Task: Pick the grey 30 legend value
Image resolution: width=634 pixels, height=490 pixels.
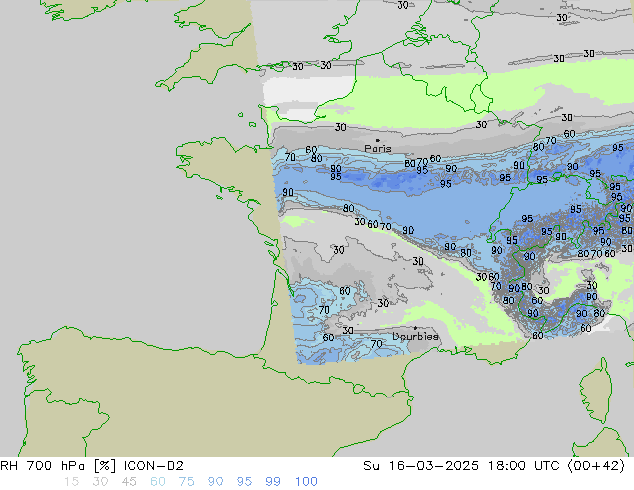Action: (100, 482)
